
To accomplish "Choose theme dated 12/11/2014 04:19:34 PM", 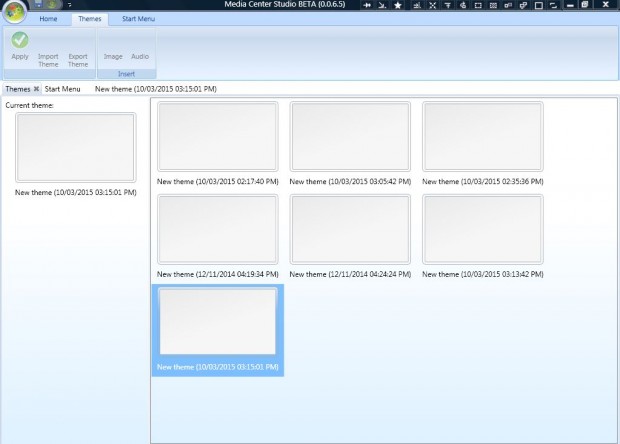I will coord(218,229).
